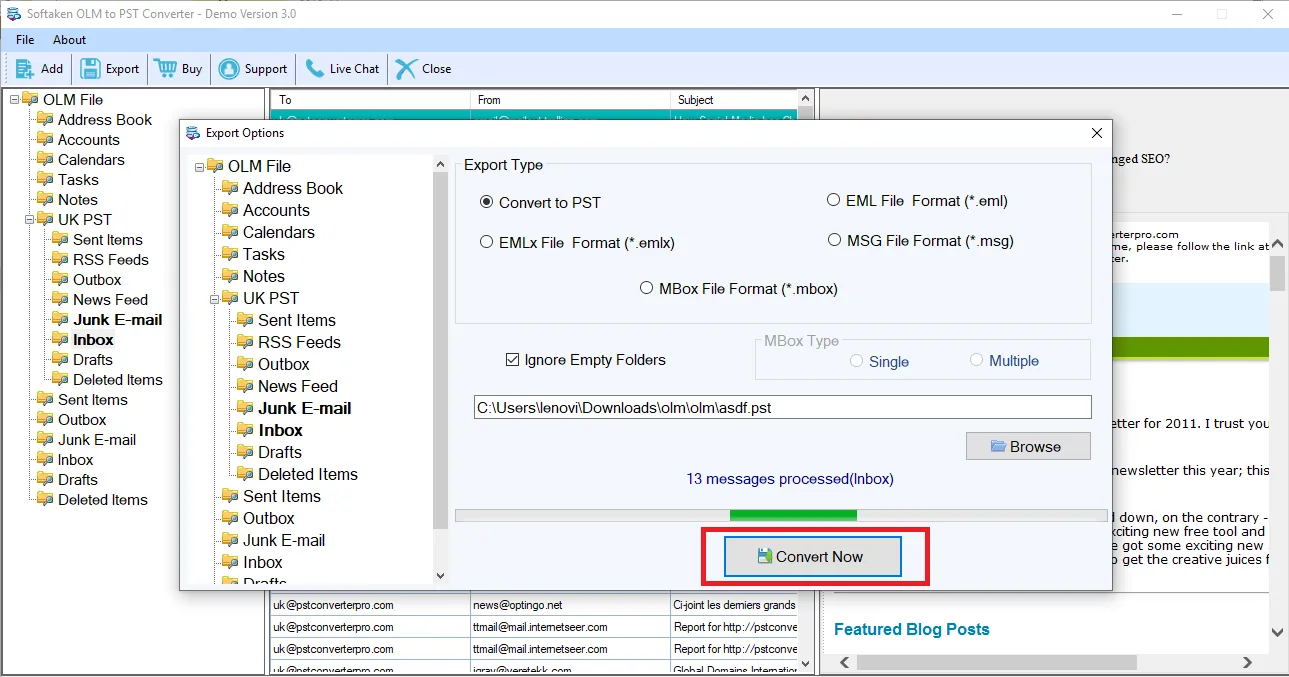Toggle the Ignore Empty Folders checkbox

point(513,360)
